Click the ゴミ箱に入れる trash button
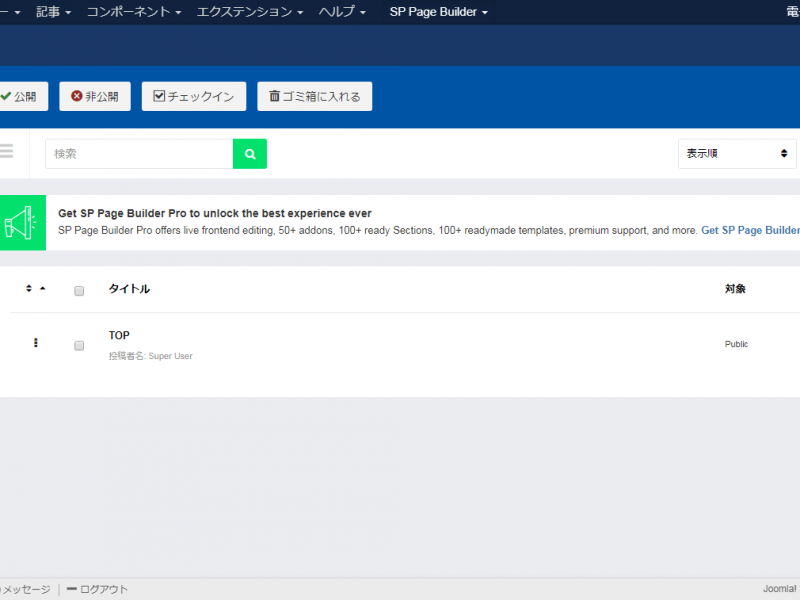800x600 pixels. (315, 96)
